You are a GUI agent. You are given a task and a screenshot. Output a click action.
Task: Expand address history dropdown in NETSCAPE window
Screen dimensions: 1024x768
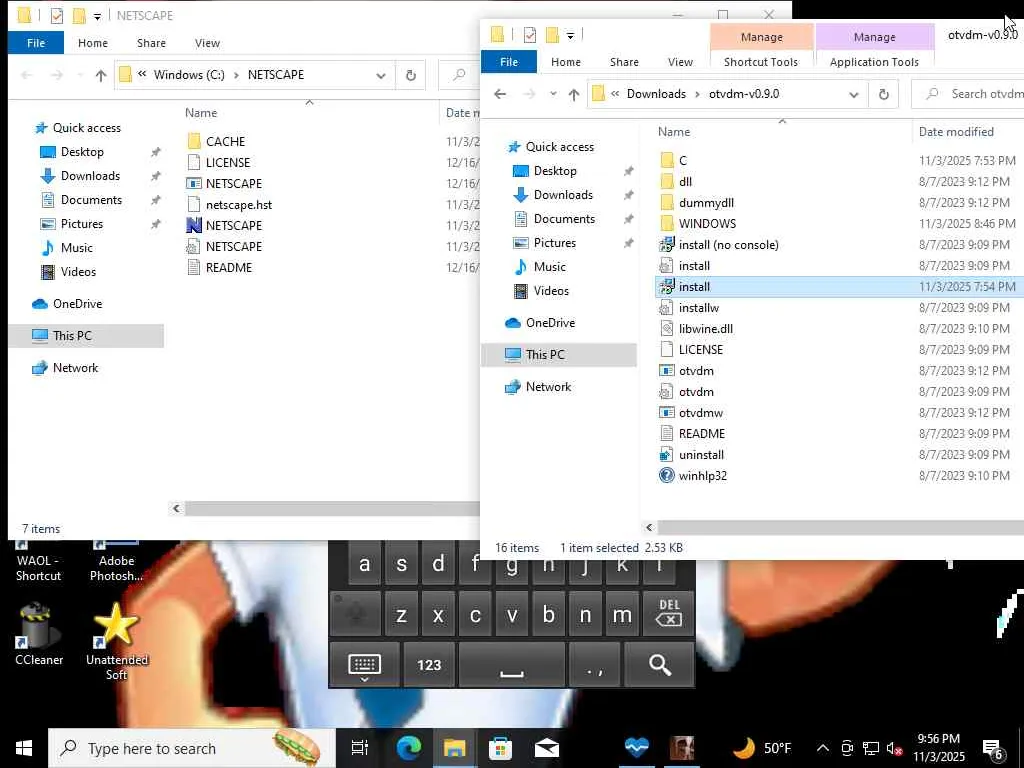(x=381, y=76)
